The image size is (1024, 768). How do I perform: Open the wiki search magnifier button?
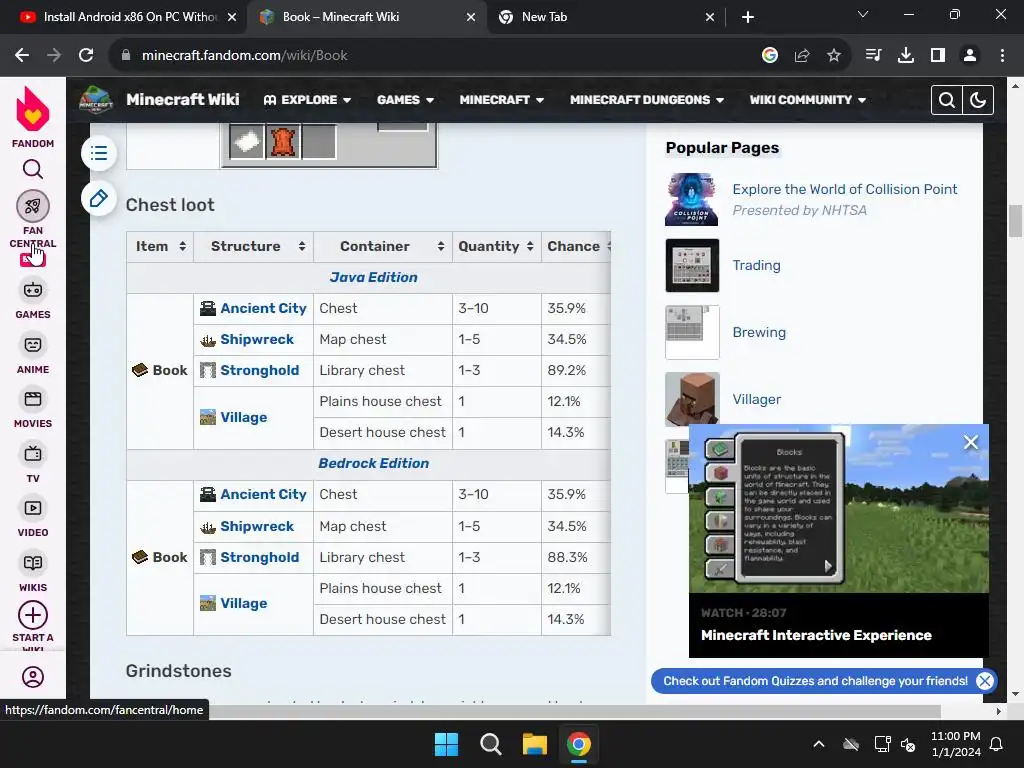coord(946,100)
